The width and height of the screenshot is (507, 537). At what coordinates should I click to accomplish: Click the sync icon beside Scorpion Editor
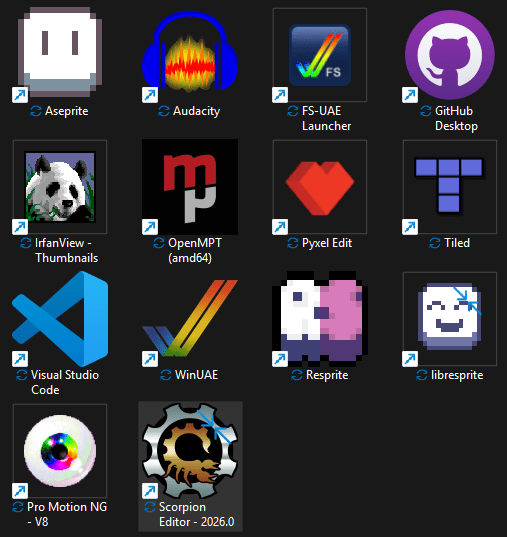click(150, 507)
